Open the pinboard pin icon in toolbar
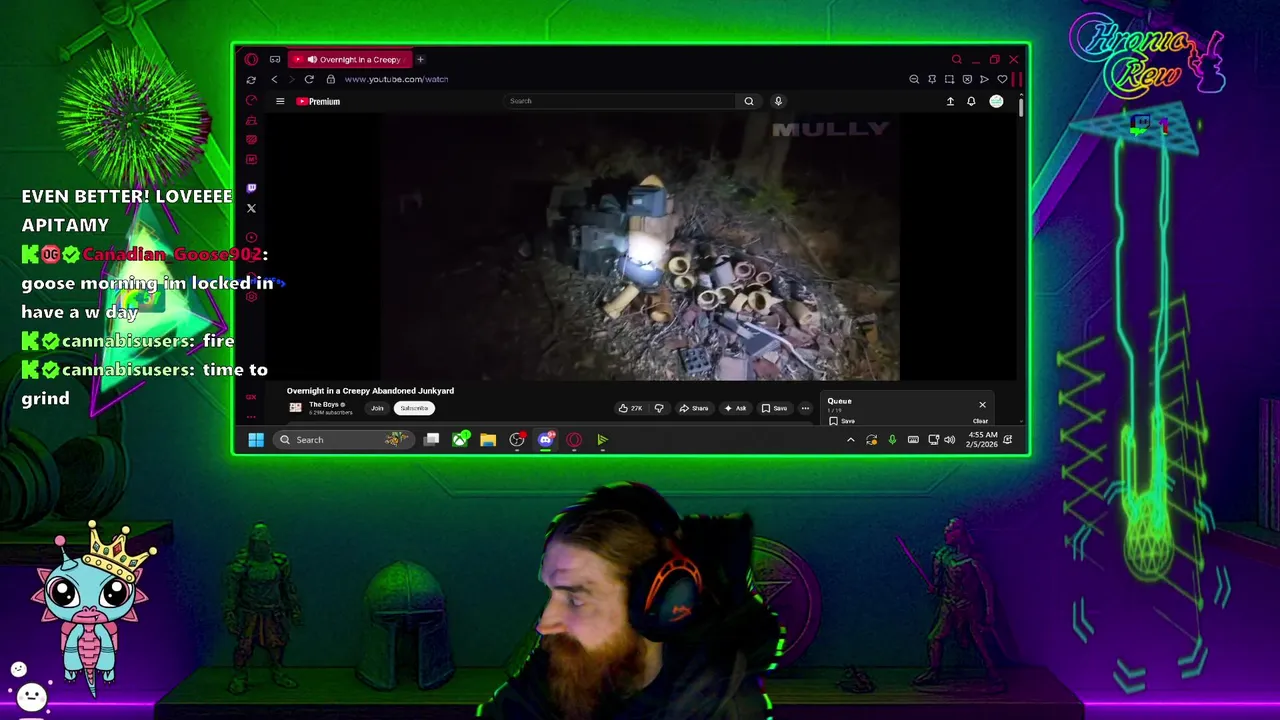This screenshot has height=720, width=1280. [x=932, y=79]
